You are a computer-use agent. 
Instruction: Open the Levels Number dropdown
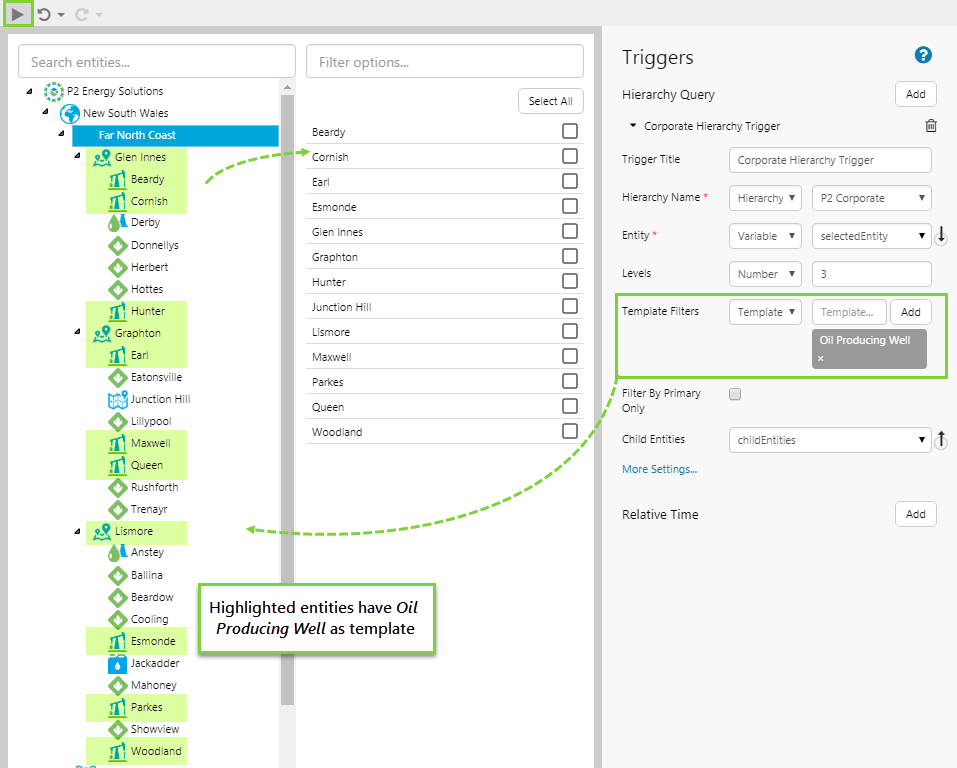[x=765, y=274]
